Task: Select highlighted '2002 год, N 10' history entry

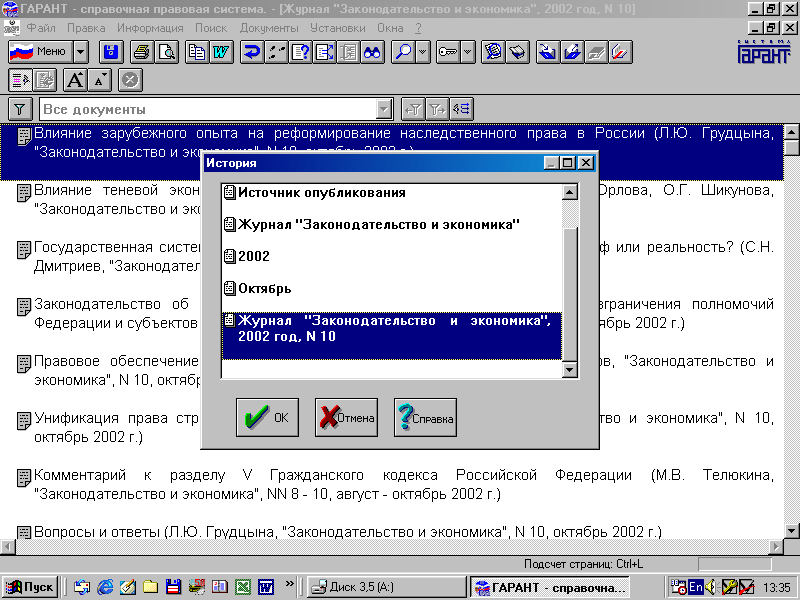Action: (x=392, y=336)
